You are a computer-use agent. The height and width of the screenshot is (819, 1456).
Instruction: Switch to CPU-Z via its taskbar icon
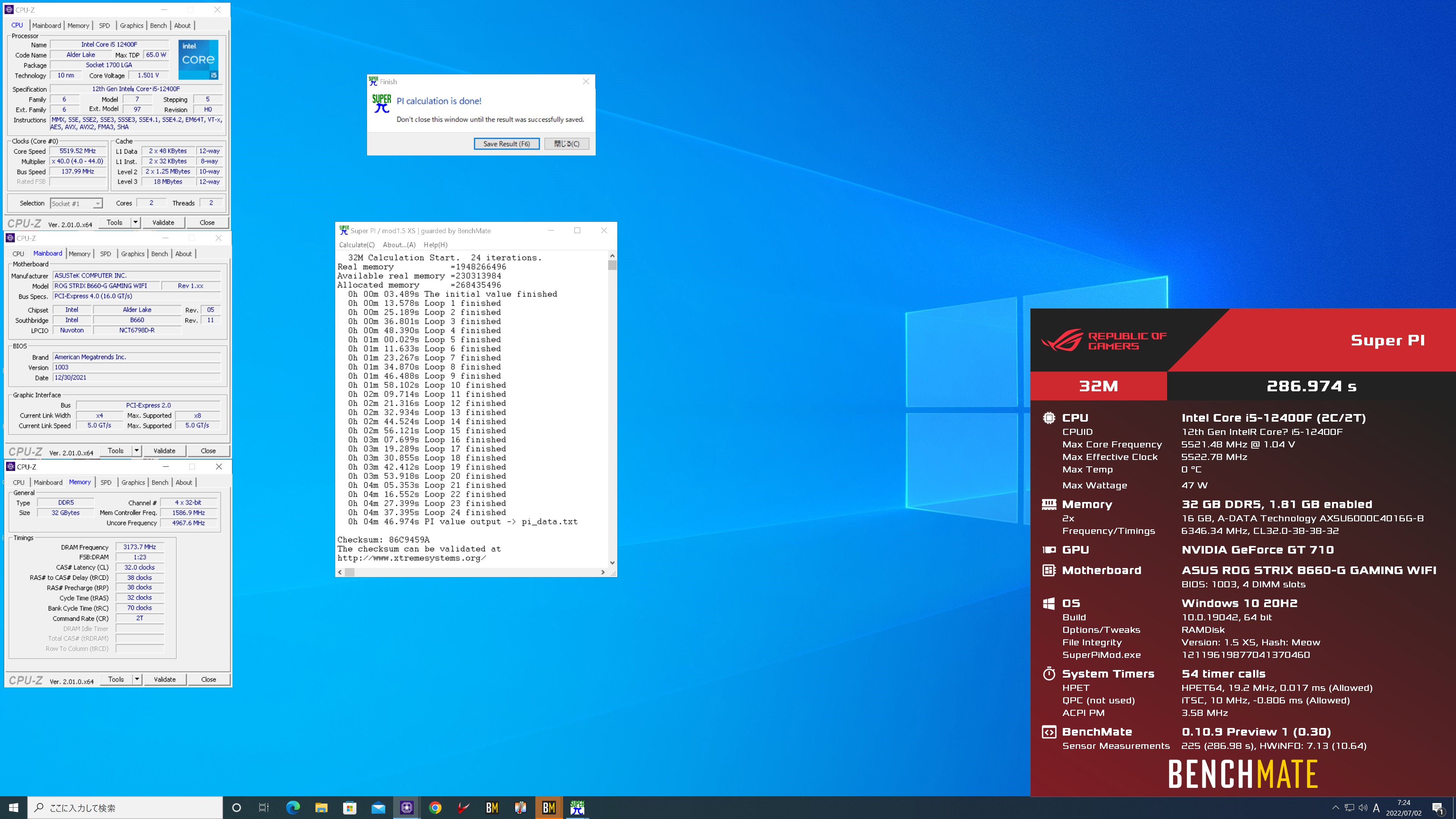pos(406,808)
